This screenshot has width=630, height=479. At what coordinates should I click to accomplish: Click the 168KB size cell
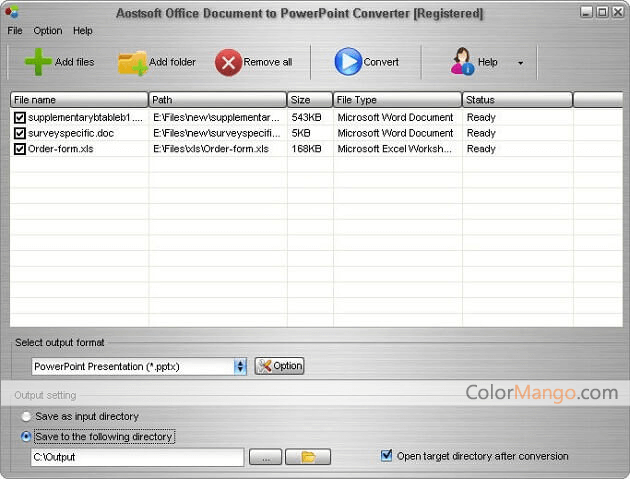point(306,149)
